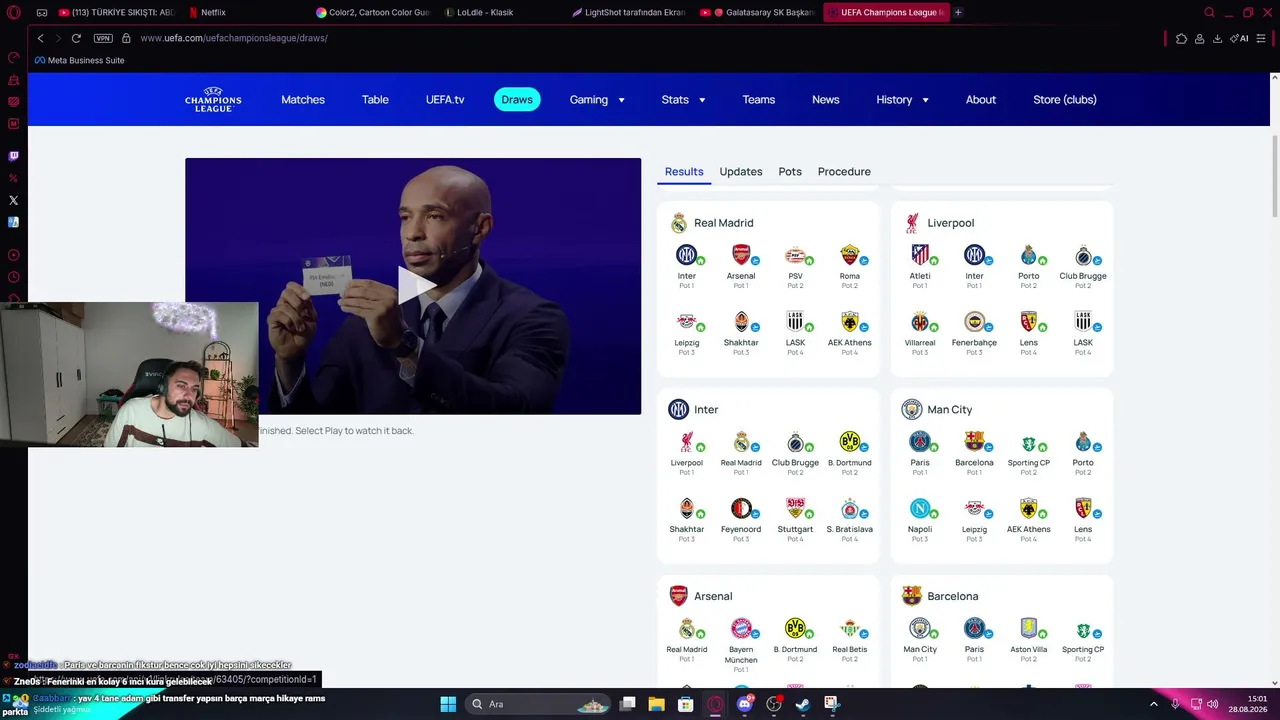The width and height of the screenshot is (1280, 720).
Task: Open the Windows Start menu
Action: pos(448,704)
